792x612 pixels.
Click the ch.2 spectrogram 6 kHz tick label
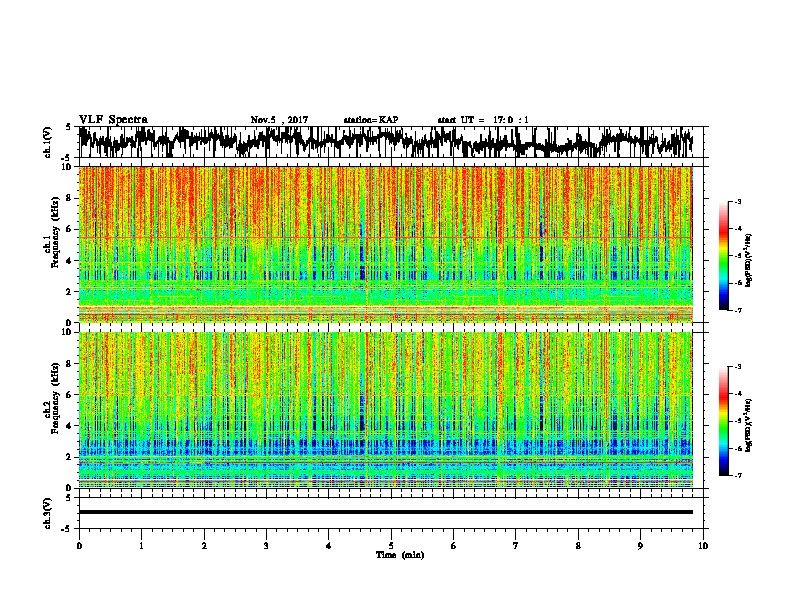[x=70, y=395]
